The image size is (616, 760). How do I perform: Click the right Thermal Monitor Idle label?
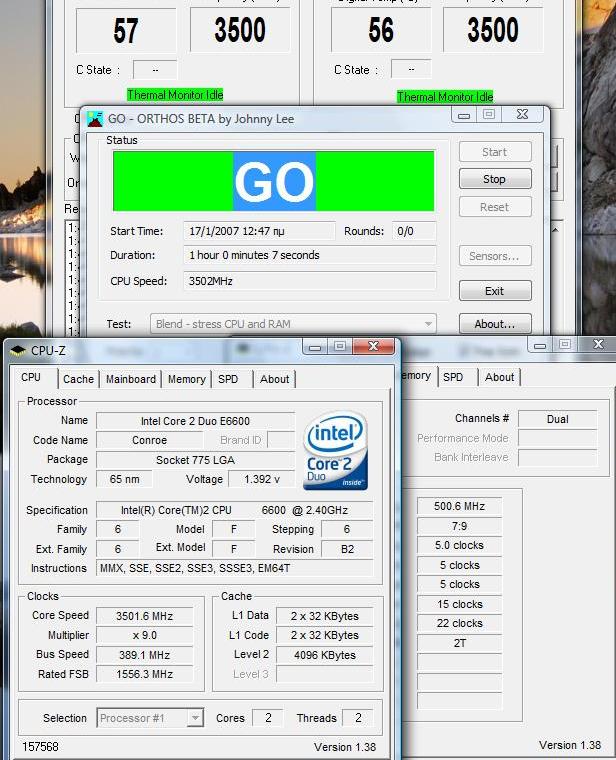(x=445, y=96)
